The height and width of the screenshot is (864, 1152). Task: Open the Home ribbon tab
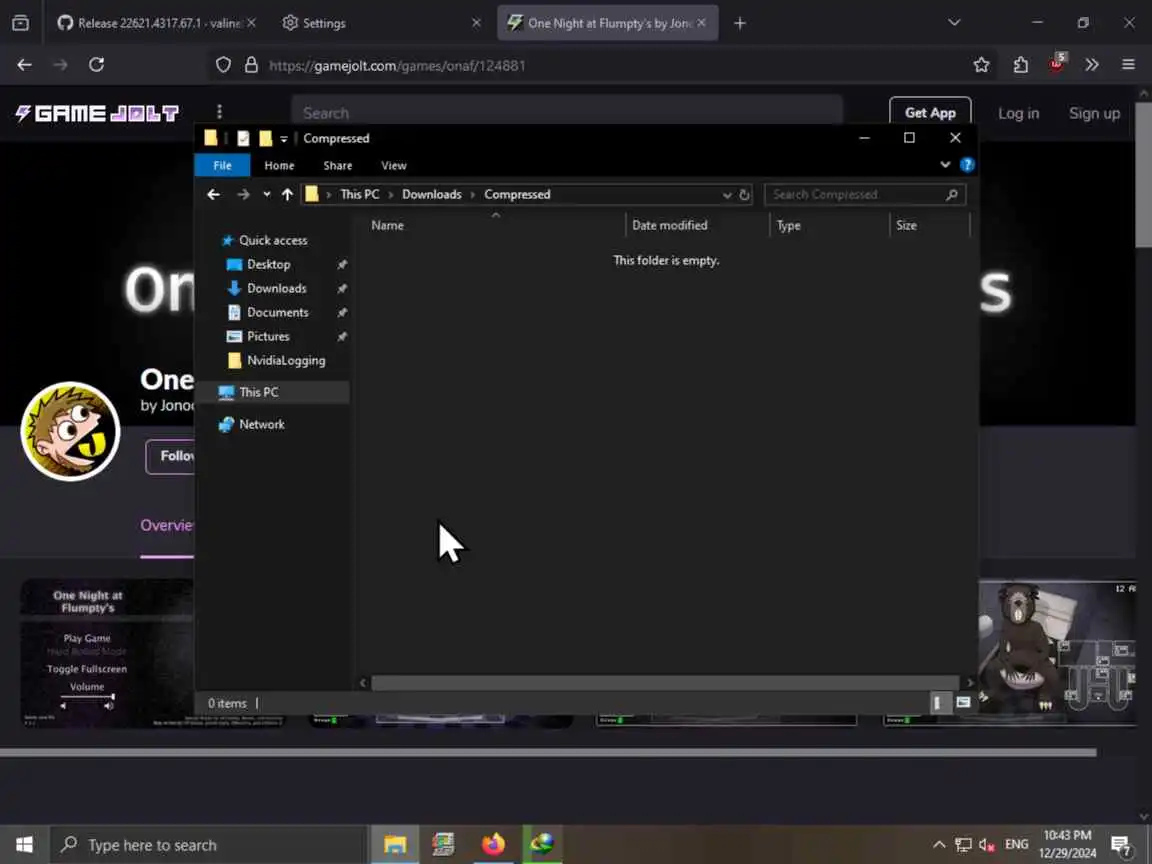[x=279, y=165]
